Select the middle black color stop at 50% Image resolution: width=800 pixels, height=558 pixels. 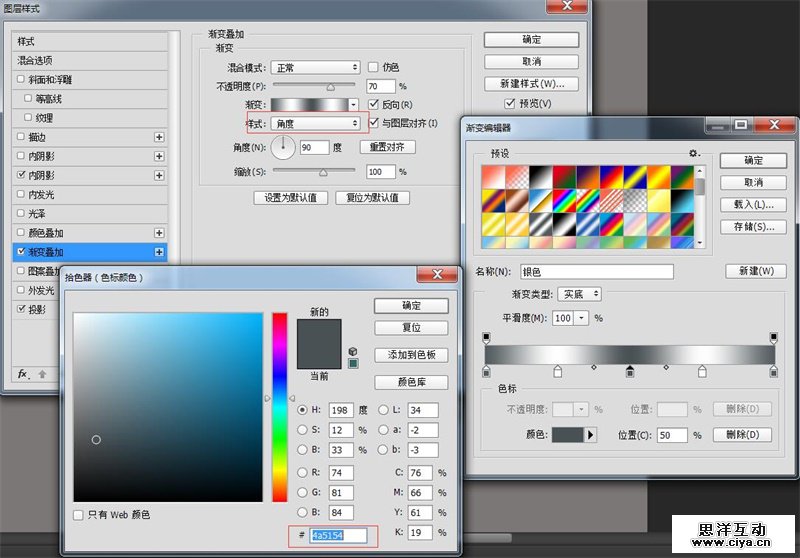tap(629, 372)
